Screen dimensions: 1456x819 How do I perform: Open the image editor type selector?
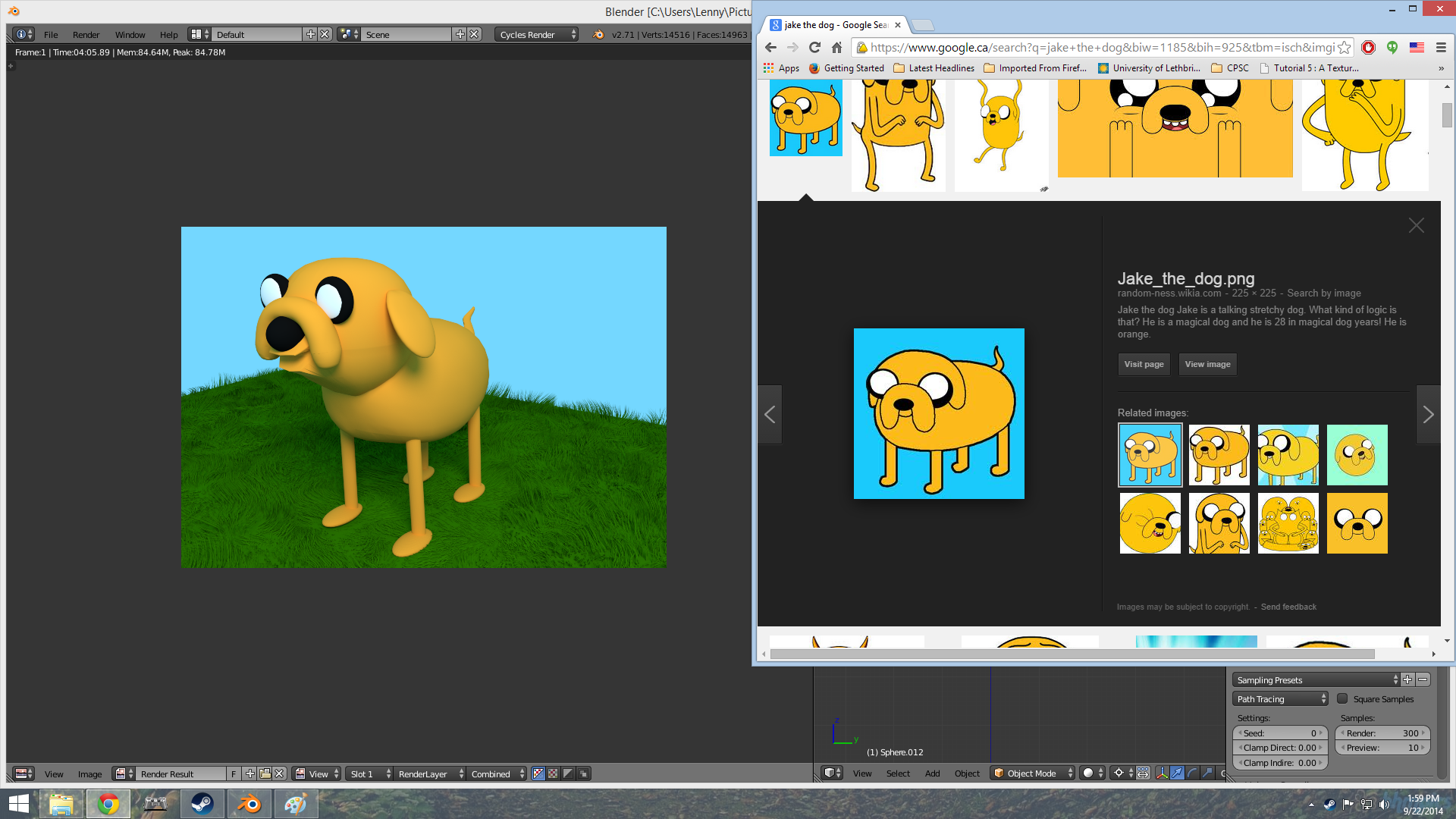24,773
